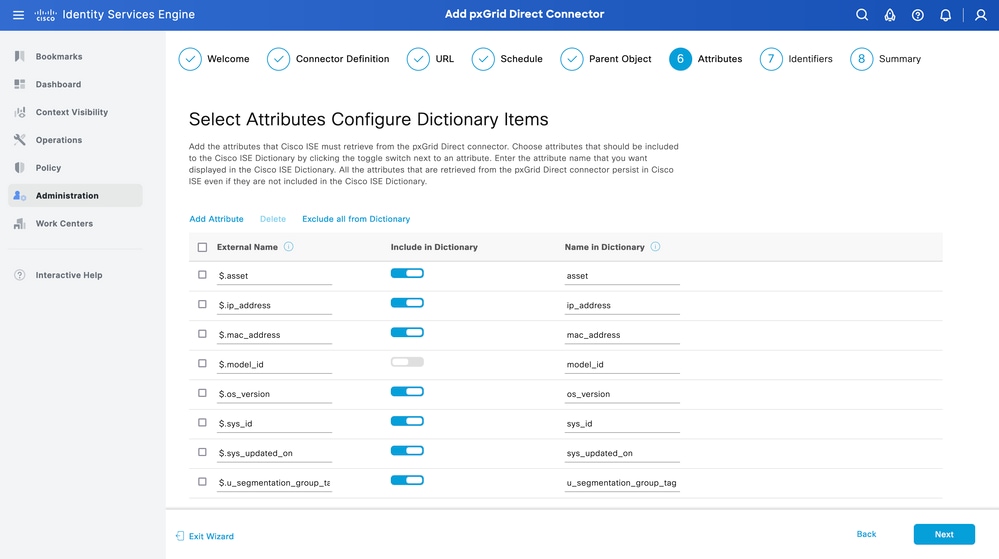Click Exclude all from Dictionary
Image resolution: width=999 pixels, height=559 pixels.
pyautogui.click(x=356, y=219)
